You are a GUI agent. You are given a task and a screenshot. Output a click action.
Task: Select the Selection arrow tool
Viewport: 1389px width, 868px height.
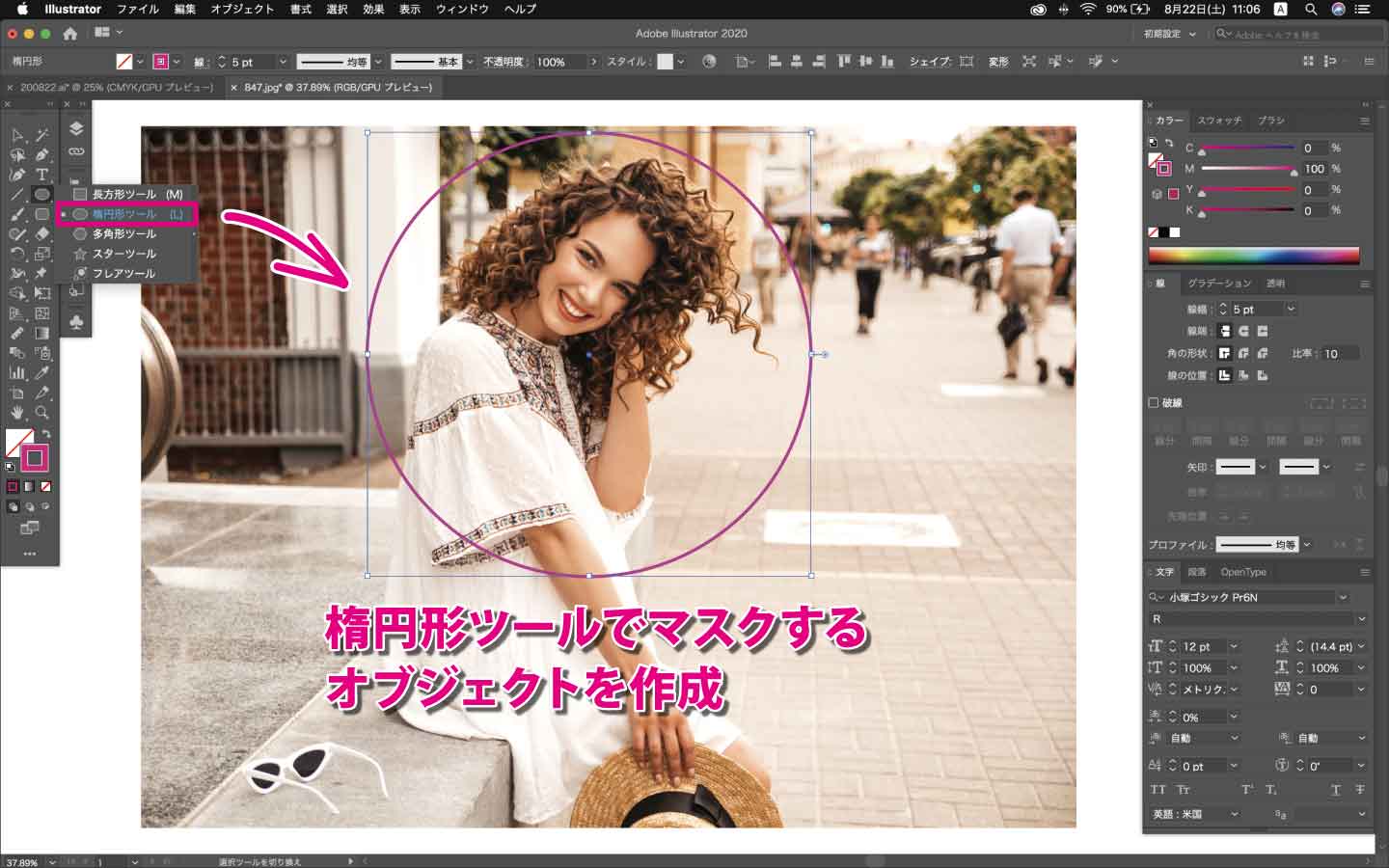(x=17, y=135)
